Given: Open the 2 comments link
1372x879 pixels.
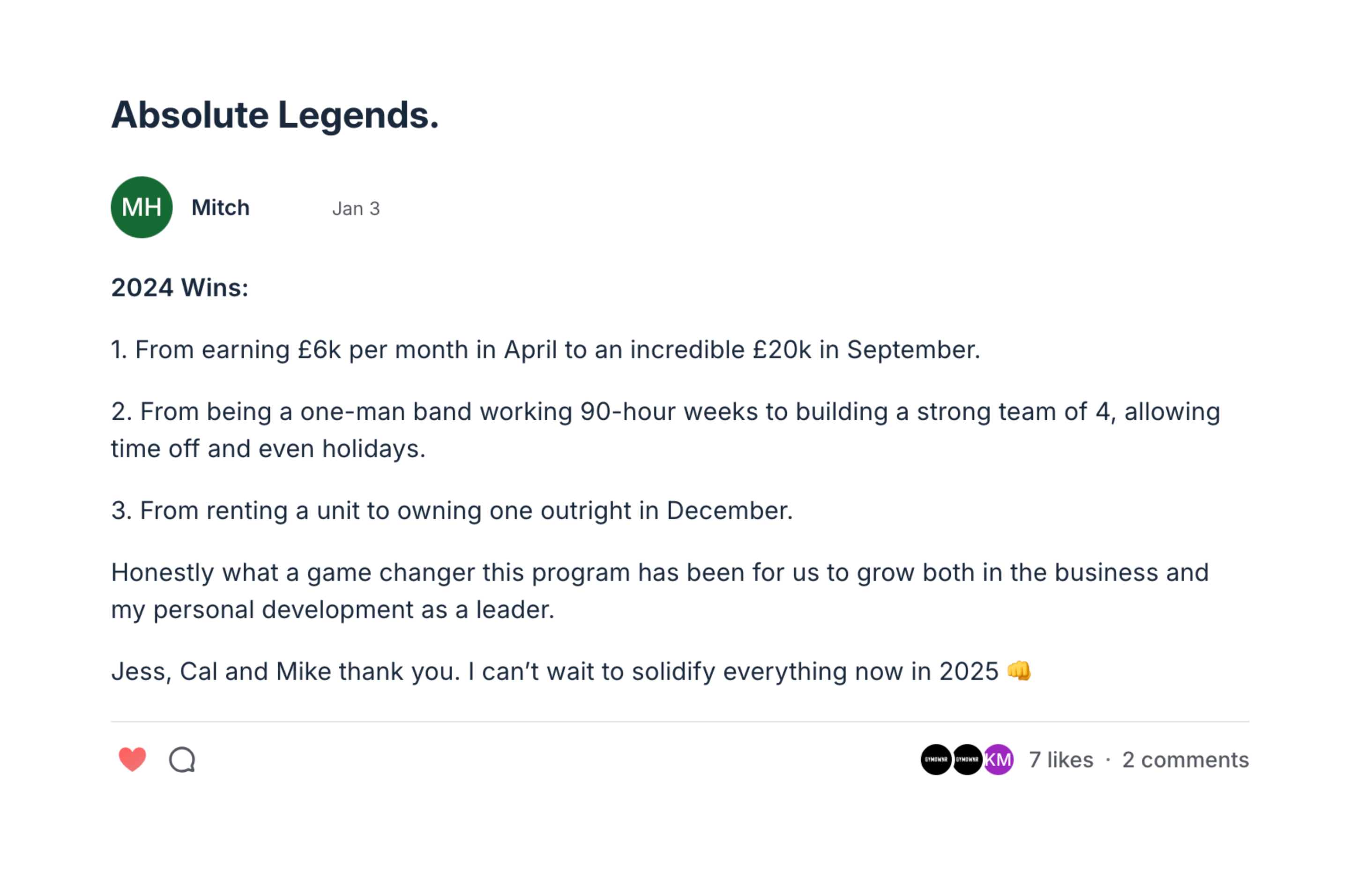Looking at the screenshot, I should [1186, 760].
